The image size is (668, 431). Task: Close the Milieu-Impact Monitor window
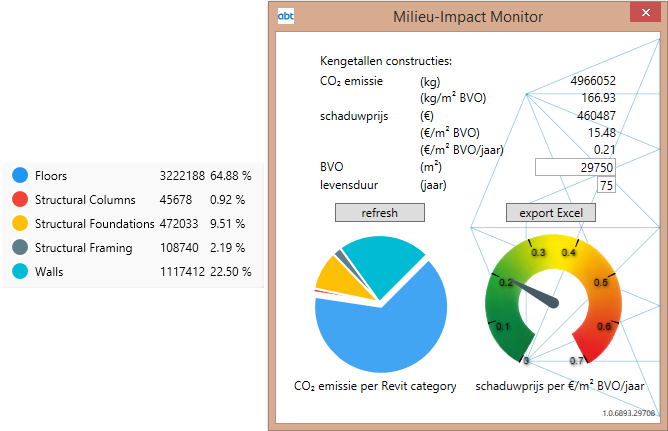pyautogui.click(x=645, y=12)
